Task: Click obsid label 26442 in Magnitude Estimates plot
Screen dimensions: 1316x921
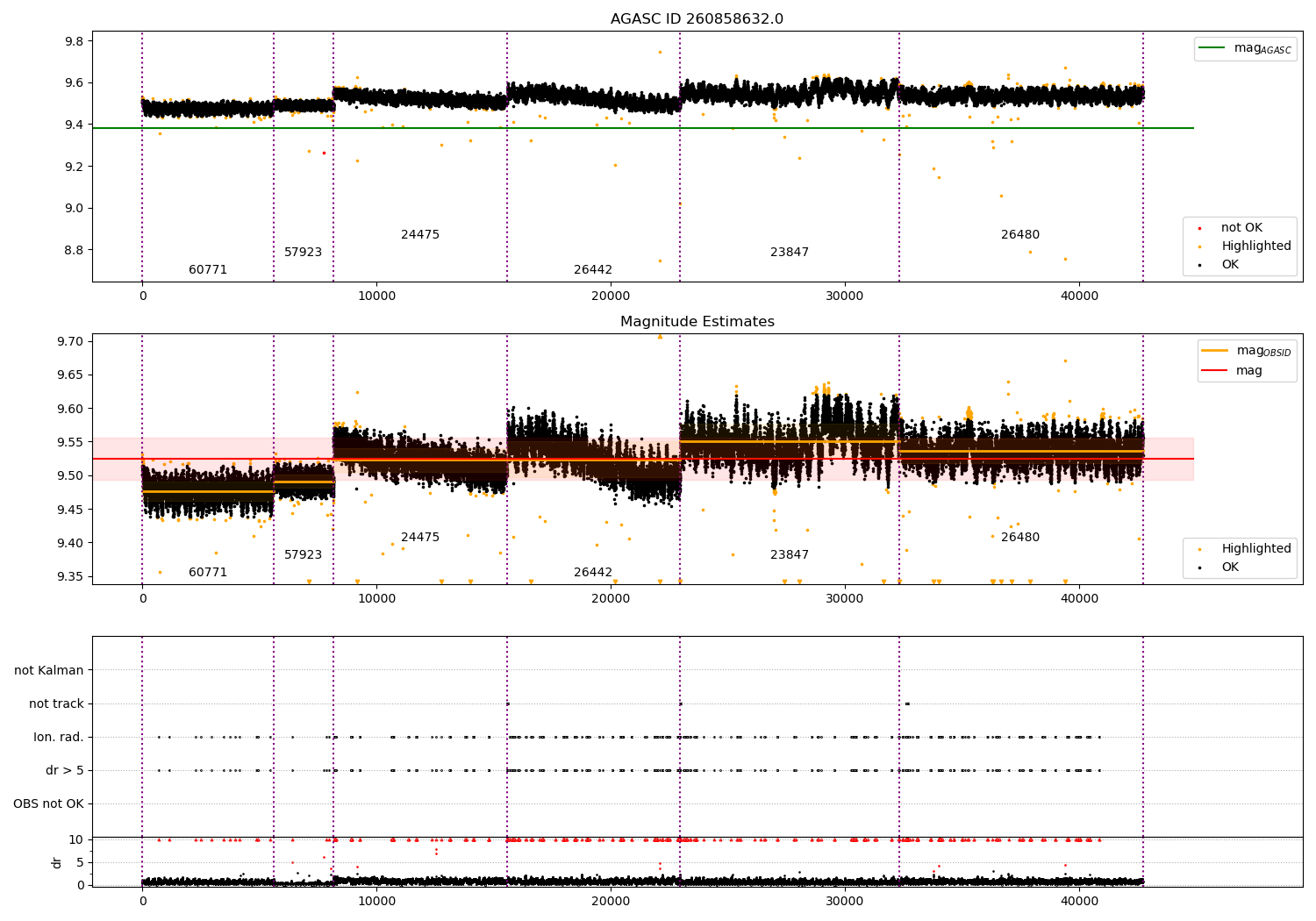Action: 593,573
